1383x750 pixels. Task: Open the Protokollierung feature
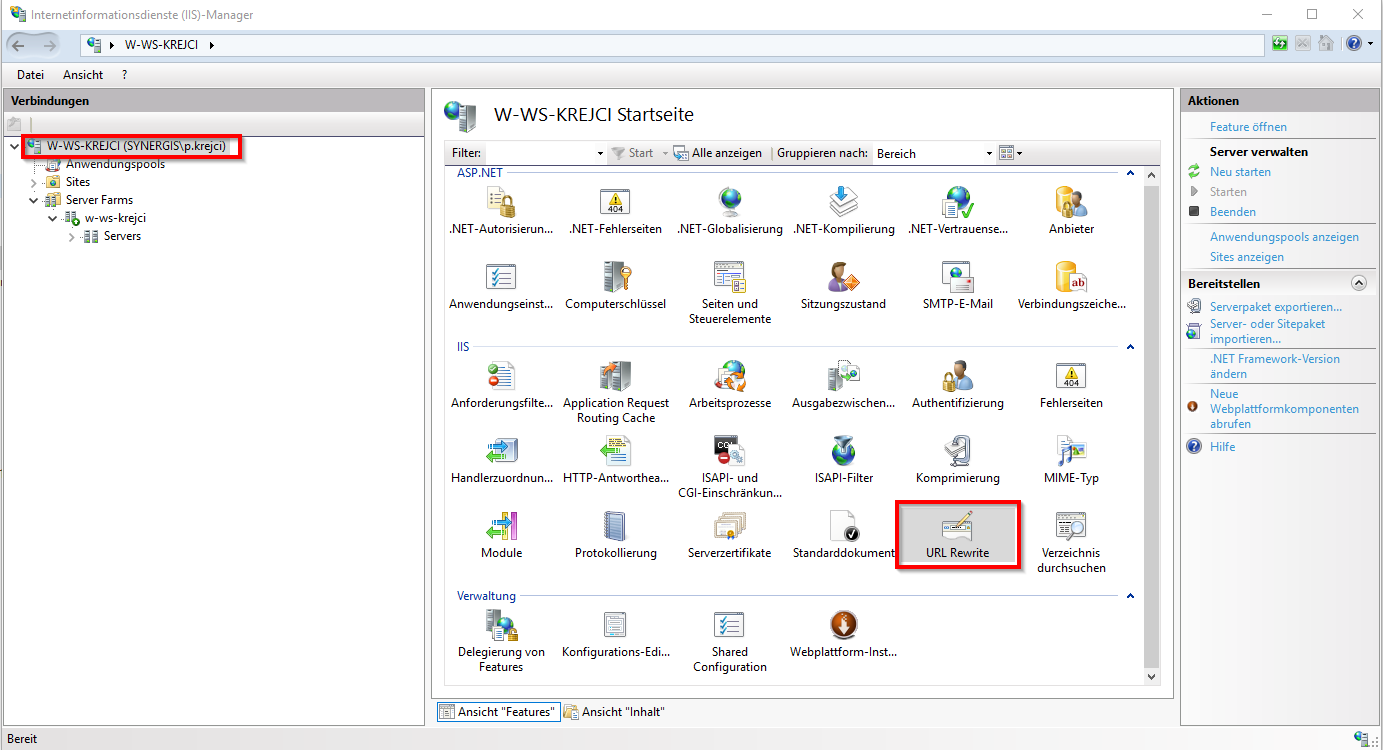(615, 533)
